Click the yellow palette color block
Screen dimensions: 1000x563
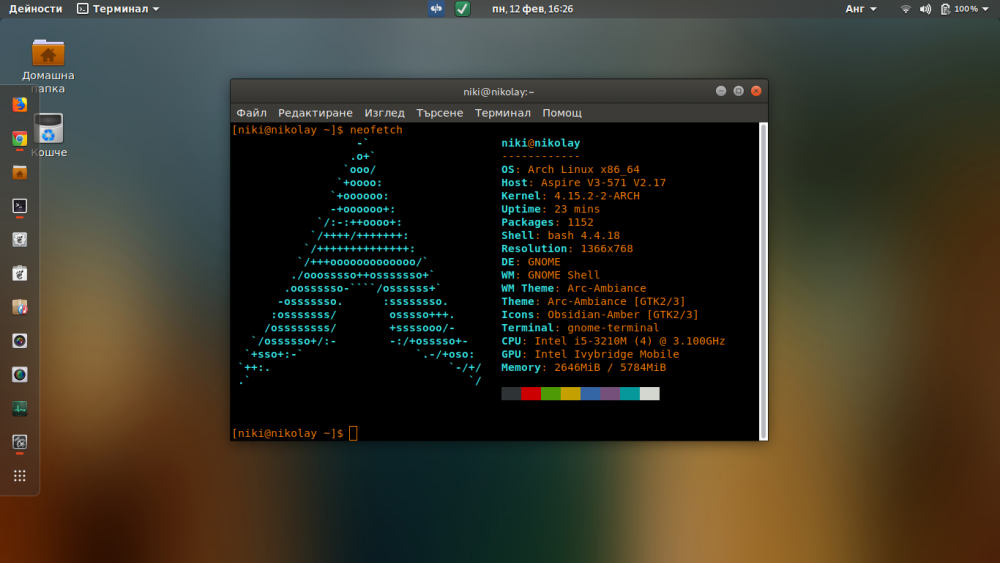pyautogui.click(x=570, y=393)
